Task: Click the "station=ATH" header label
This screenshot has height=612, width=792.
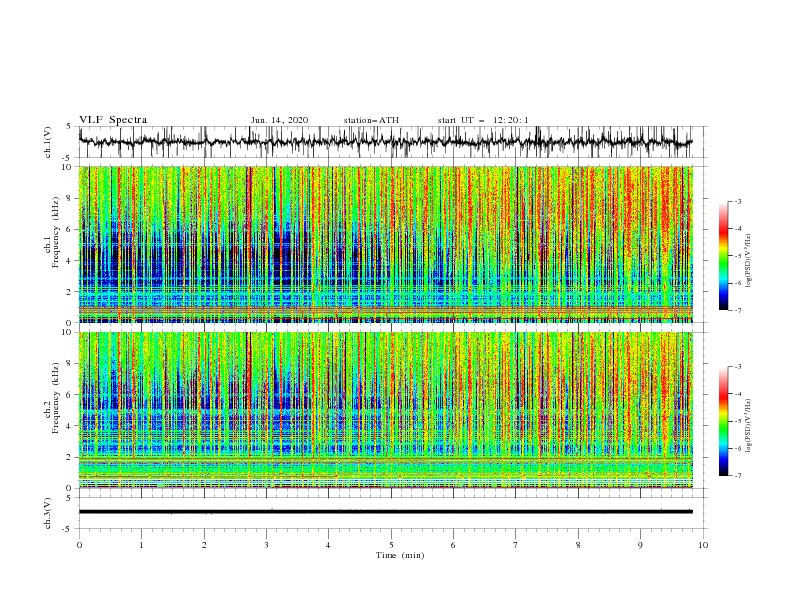Action: (371, 120)
